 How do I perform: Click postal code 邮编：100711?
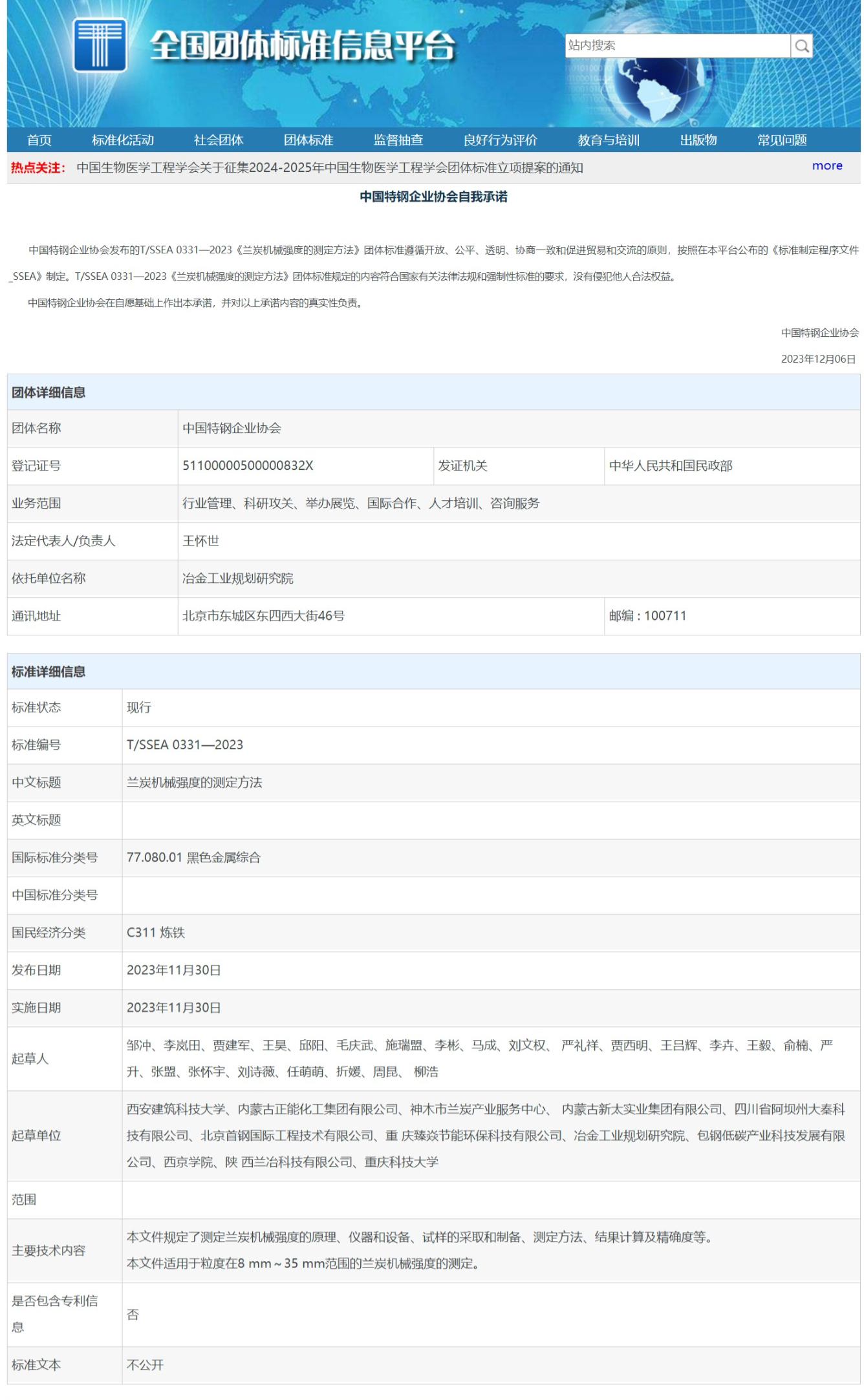click(647, 616)
